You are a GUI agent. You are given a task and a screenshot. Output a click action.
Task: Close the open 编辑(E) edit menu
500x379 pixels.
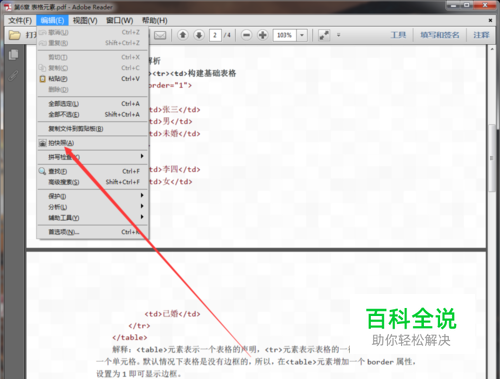[52, 21]
